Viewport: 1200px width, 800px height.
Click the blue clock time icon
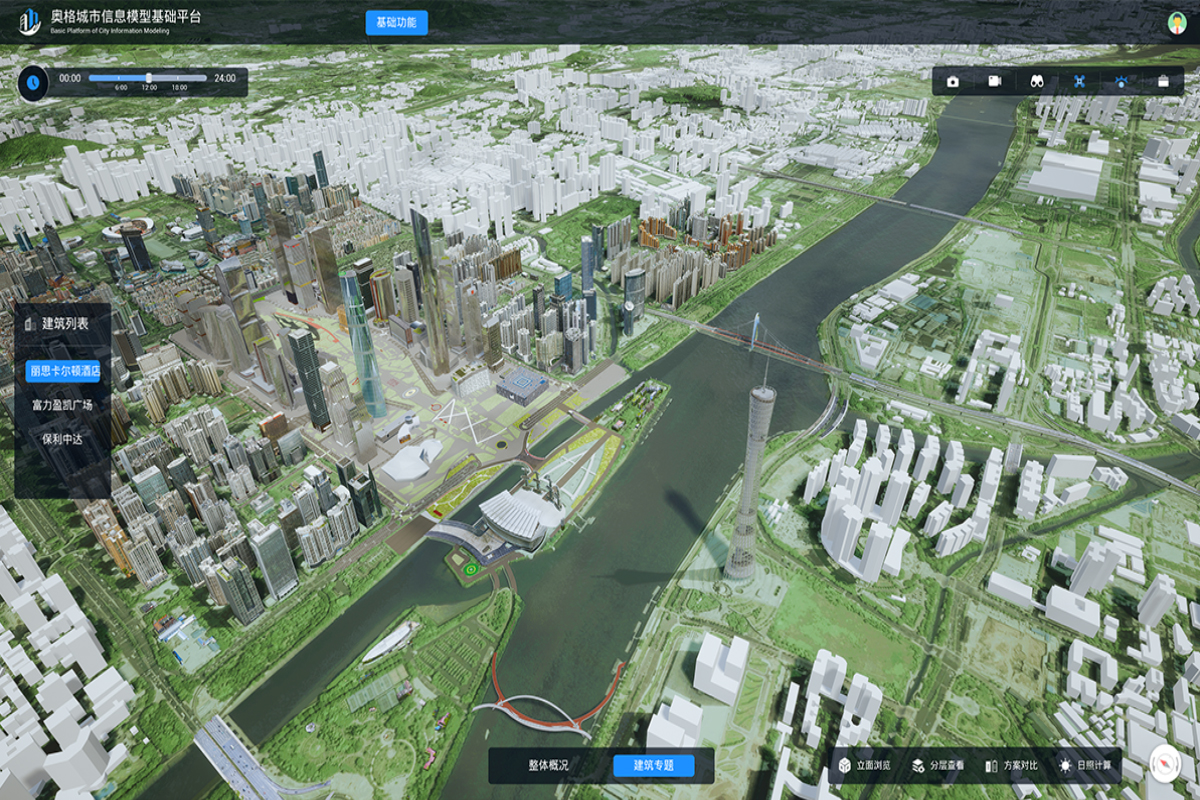[34, 82]
